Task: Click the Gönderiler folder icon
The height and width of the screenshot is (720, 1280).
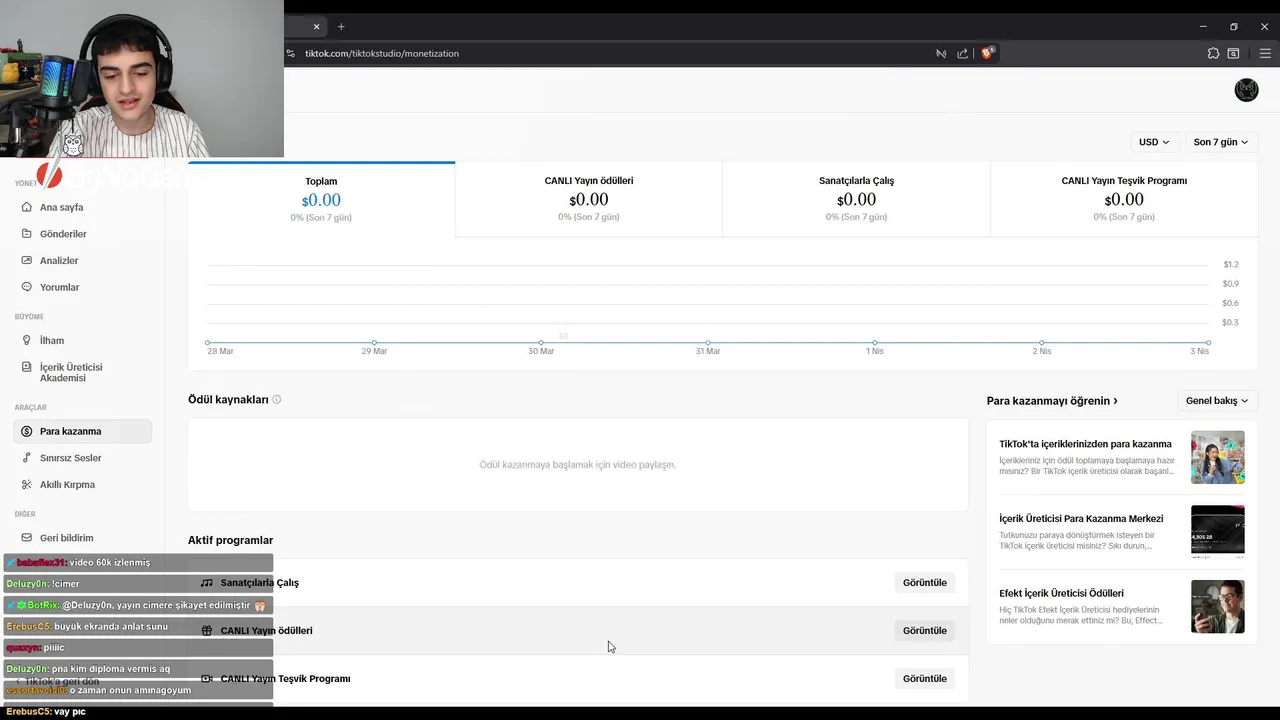Action: pos(27,234)
